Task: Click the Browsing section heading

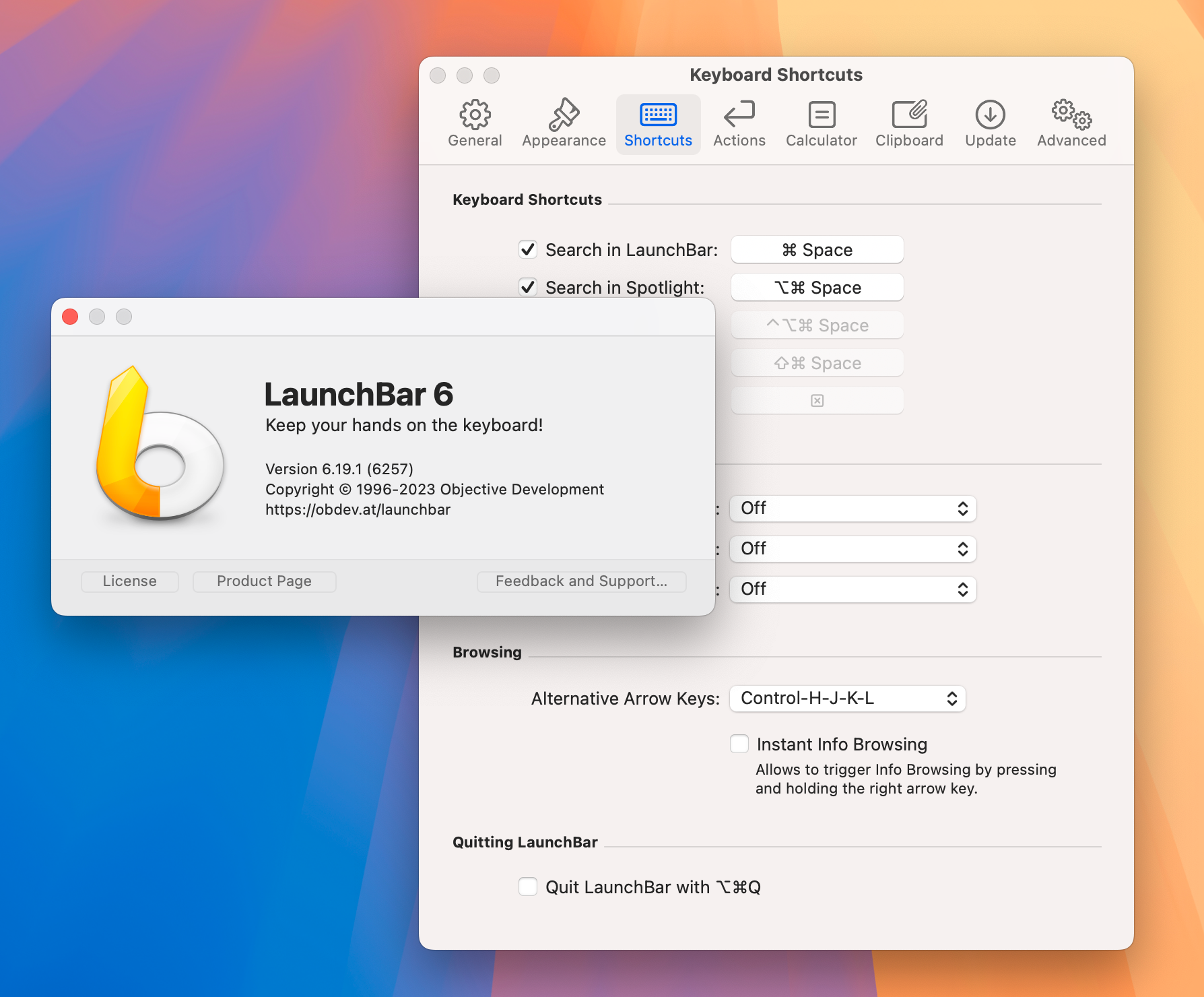Action: click(487, 652)
